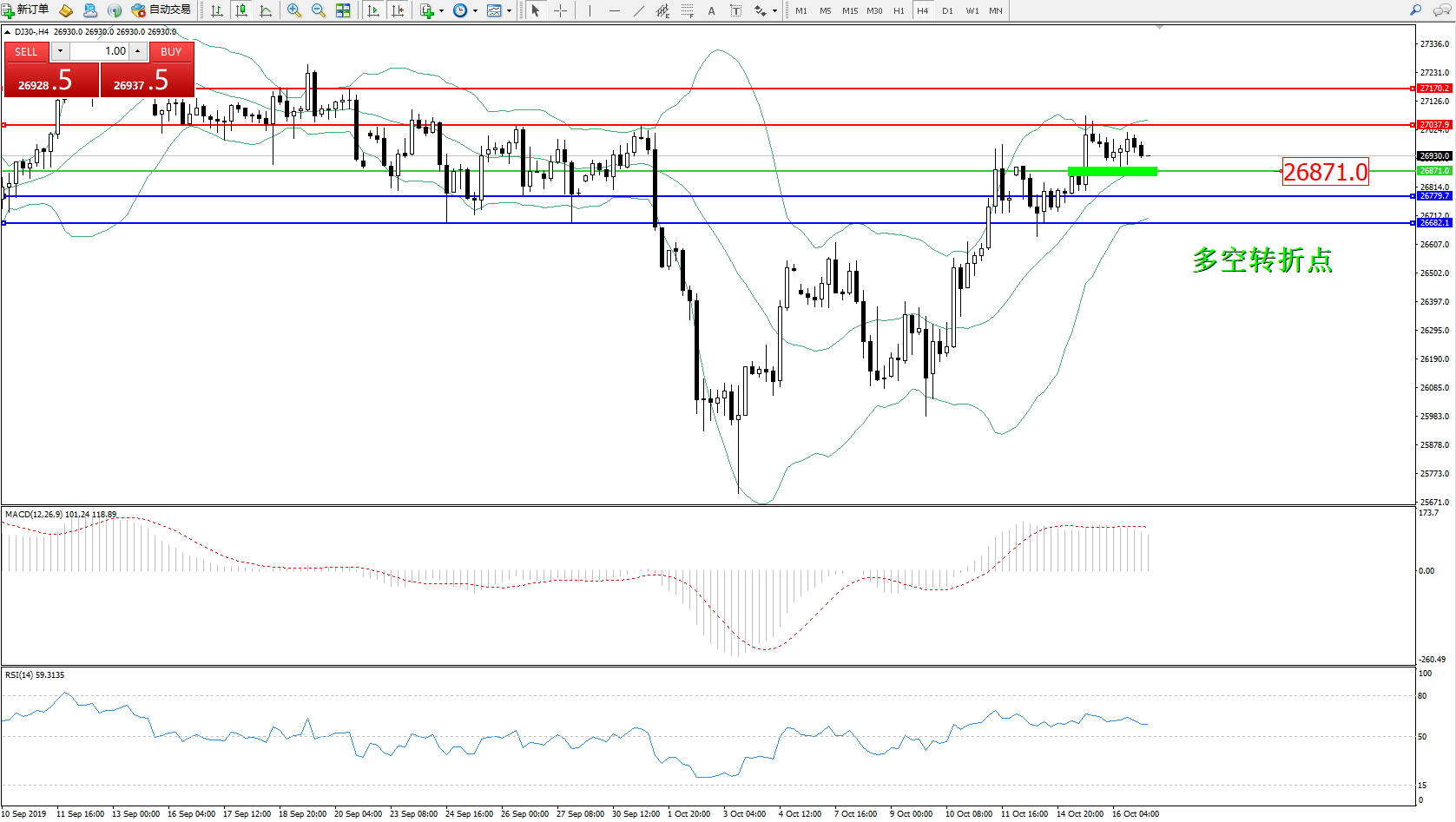
Task: Click the lot volume input field
Action: click(x=100, y=51)
